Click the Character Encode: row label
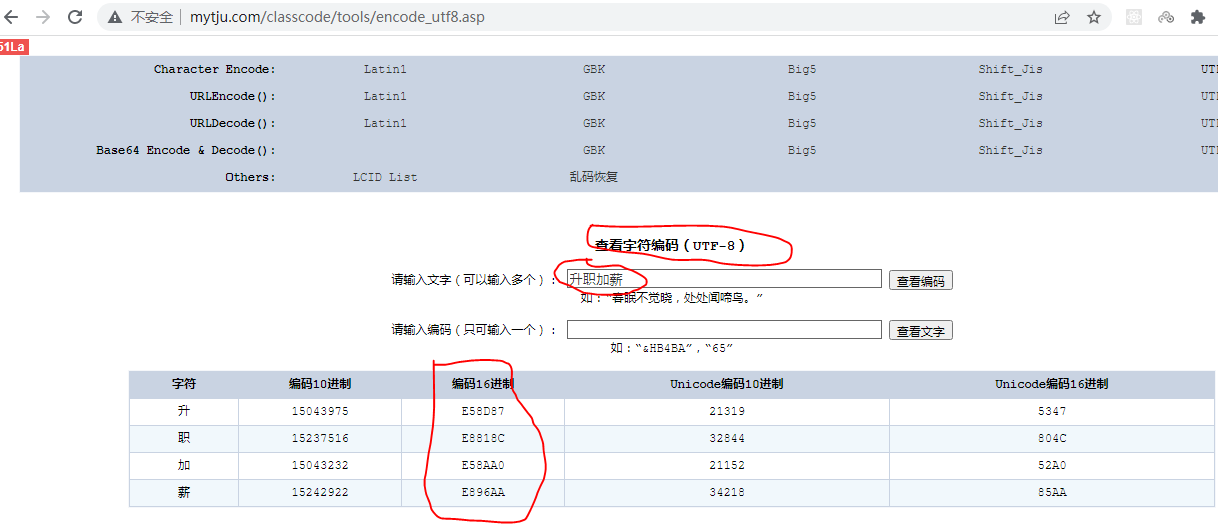Image resolution: width=1218 pixels, height=530 pixels. click(214, 69)
